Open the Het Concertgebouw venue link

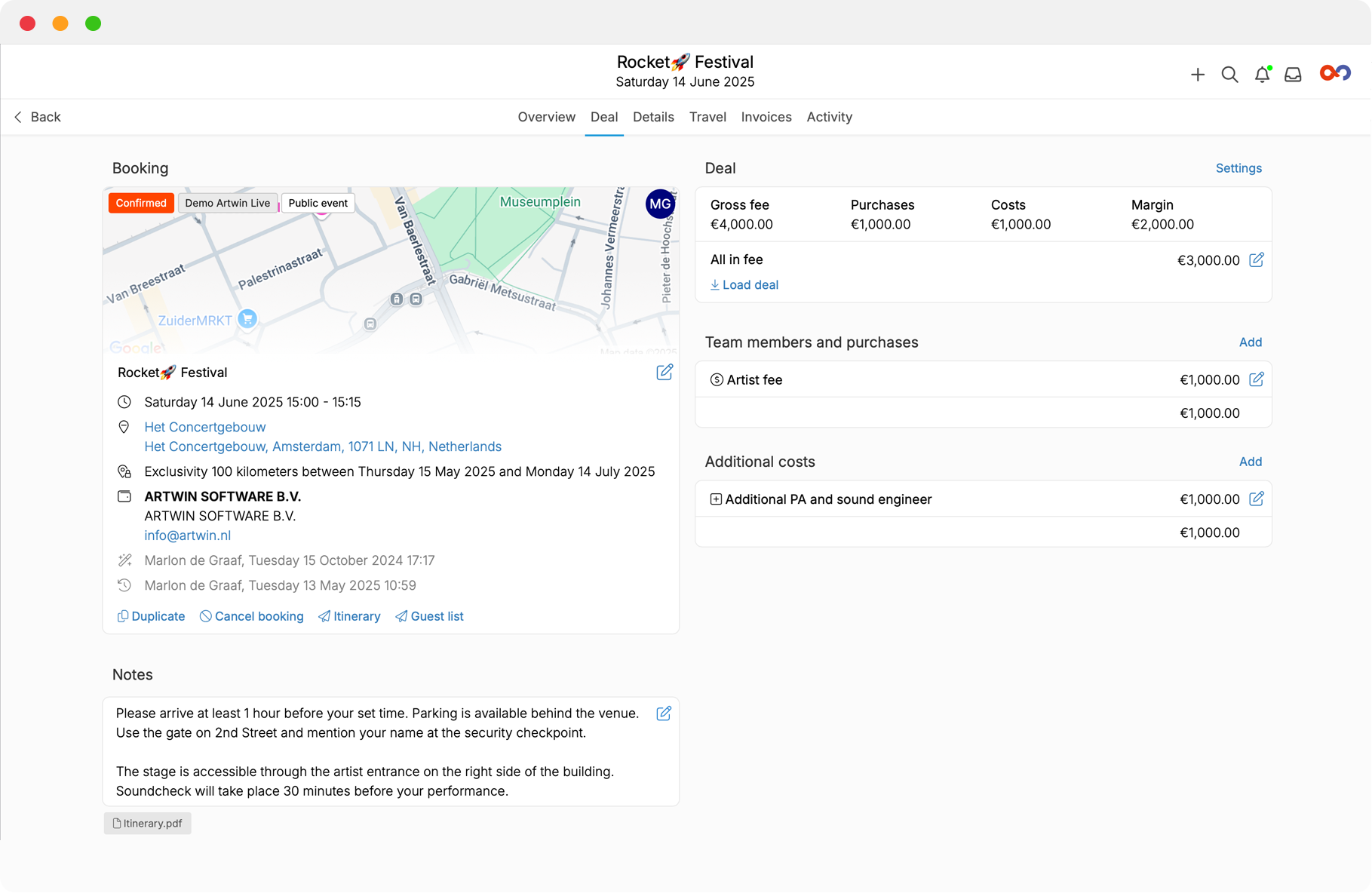[204, 427]
